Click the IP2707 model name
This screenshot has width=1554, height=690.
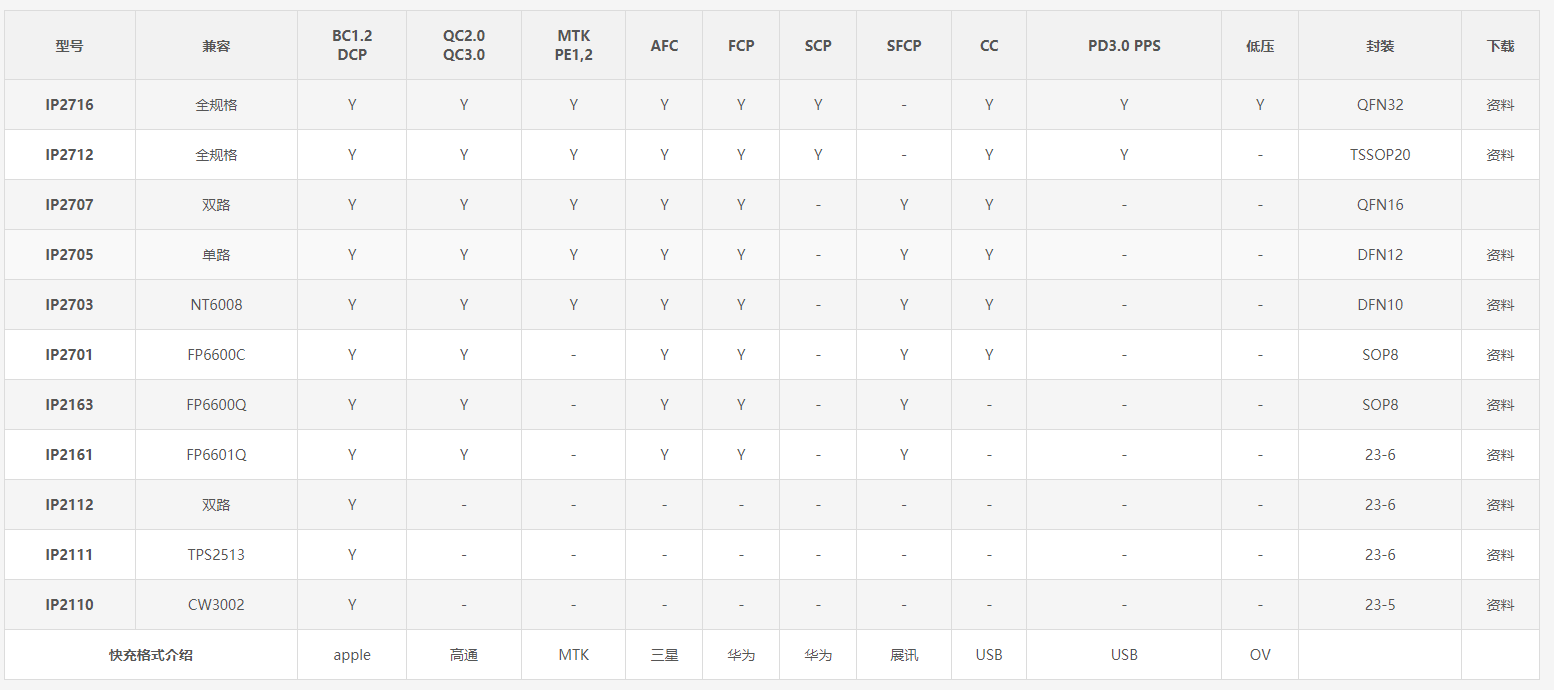pyautogui.click(x=69, y=205)
